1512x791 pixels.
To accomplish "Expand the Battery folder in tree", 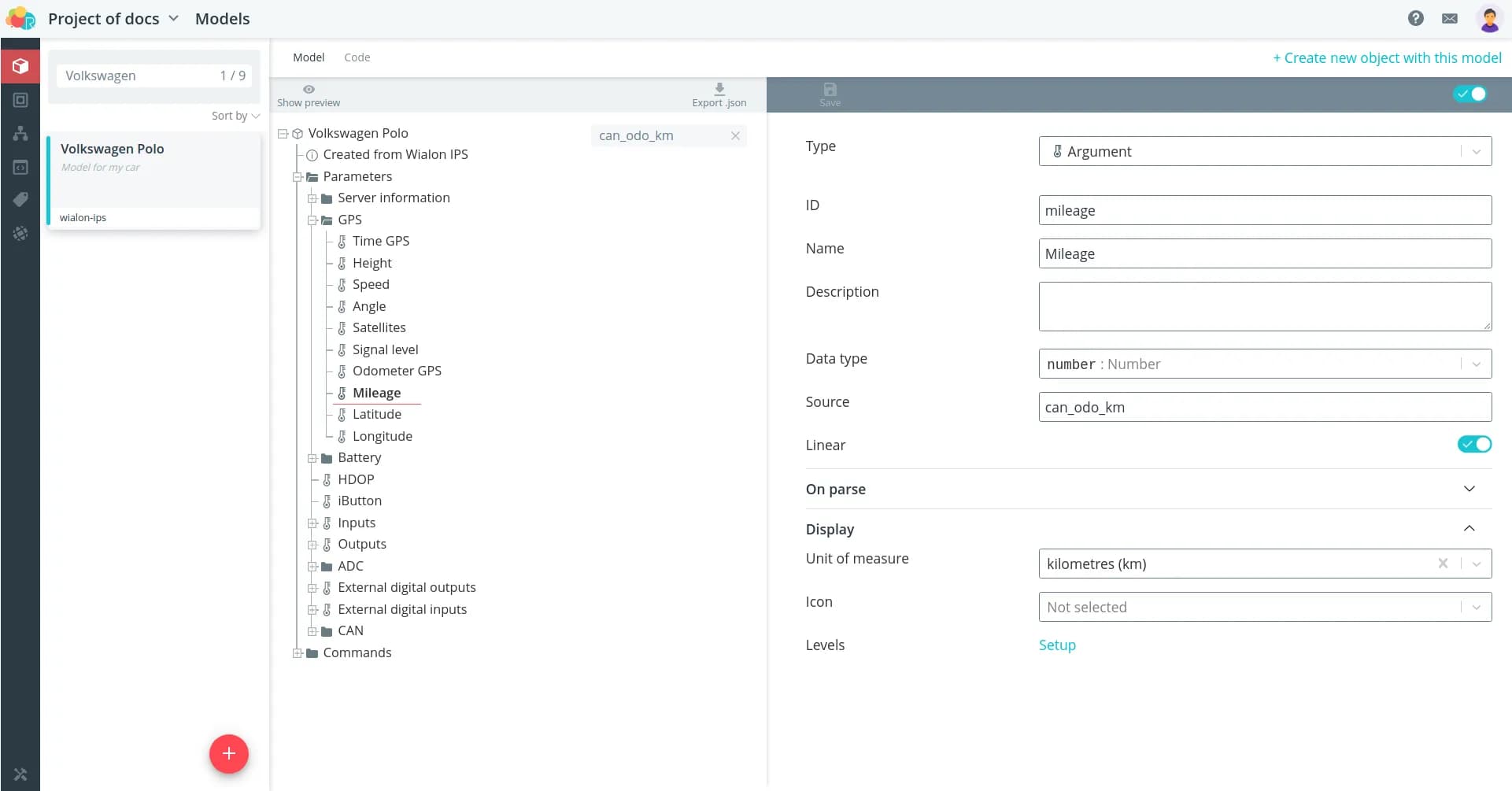I will pyautogui.click(x=312, y=458).
